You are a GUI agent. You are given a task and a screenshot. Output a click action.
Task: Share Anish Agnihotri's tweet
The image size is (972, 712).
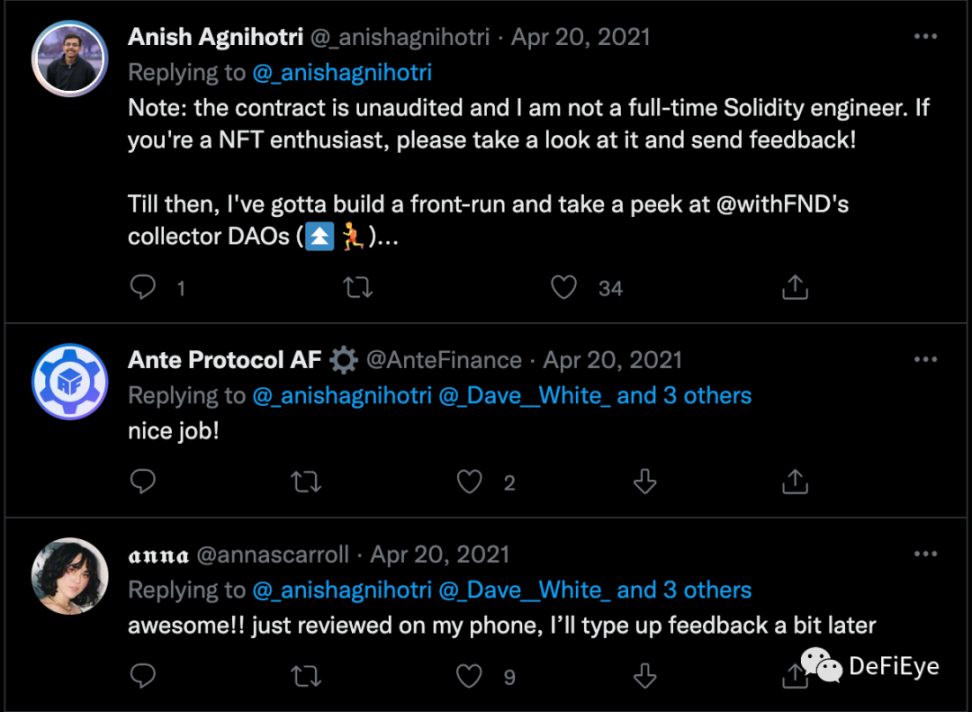pyautogui.click(x=794, y=288)
